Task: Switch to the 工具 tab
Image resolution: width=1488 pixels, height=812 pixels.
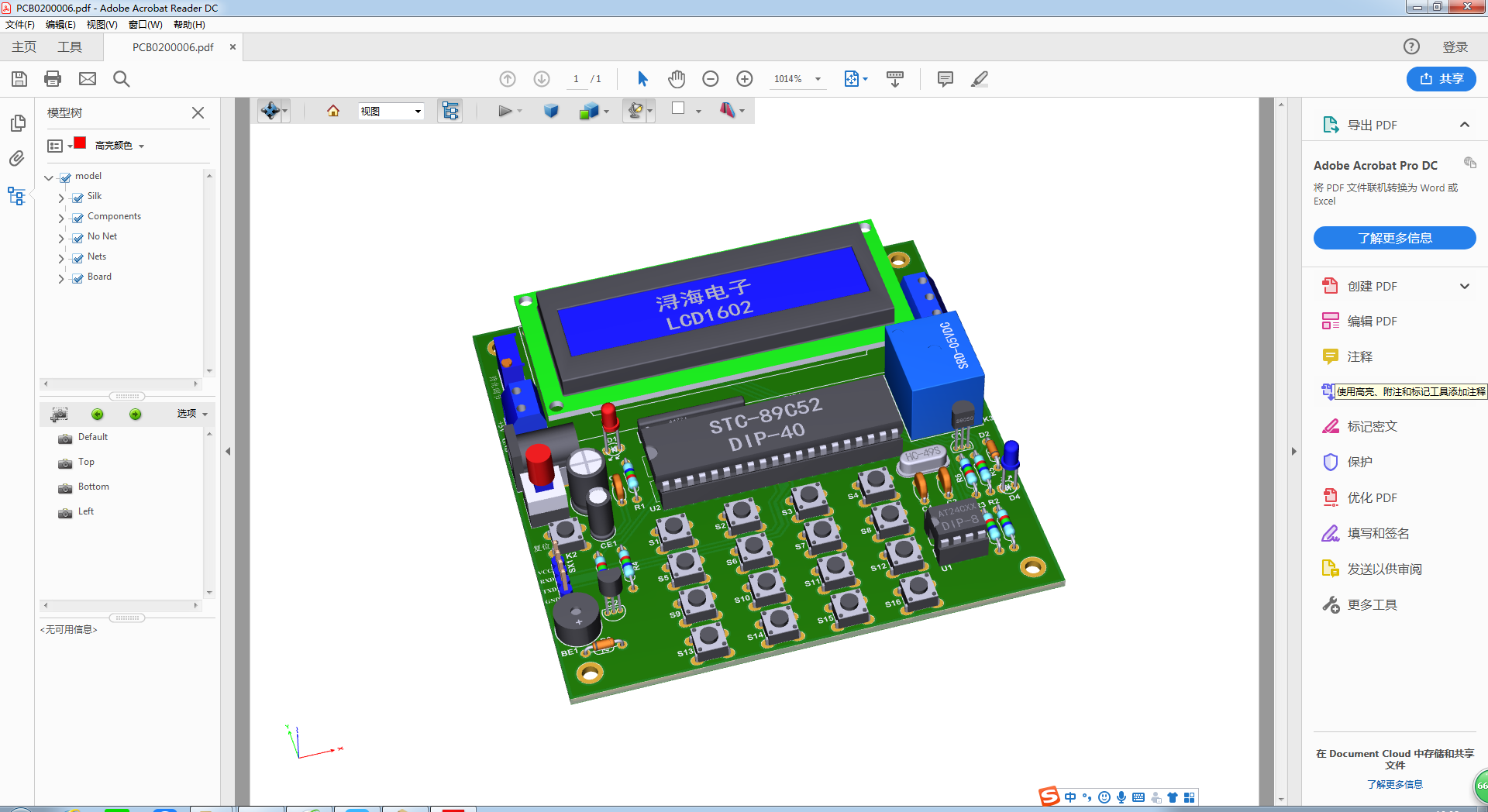Action: point(70,46)
